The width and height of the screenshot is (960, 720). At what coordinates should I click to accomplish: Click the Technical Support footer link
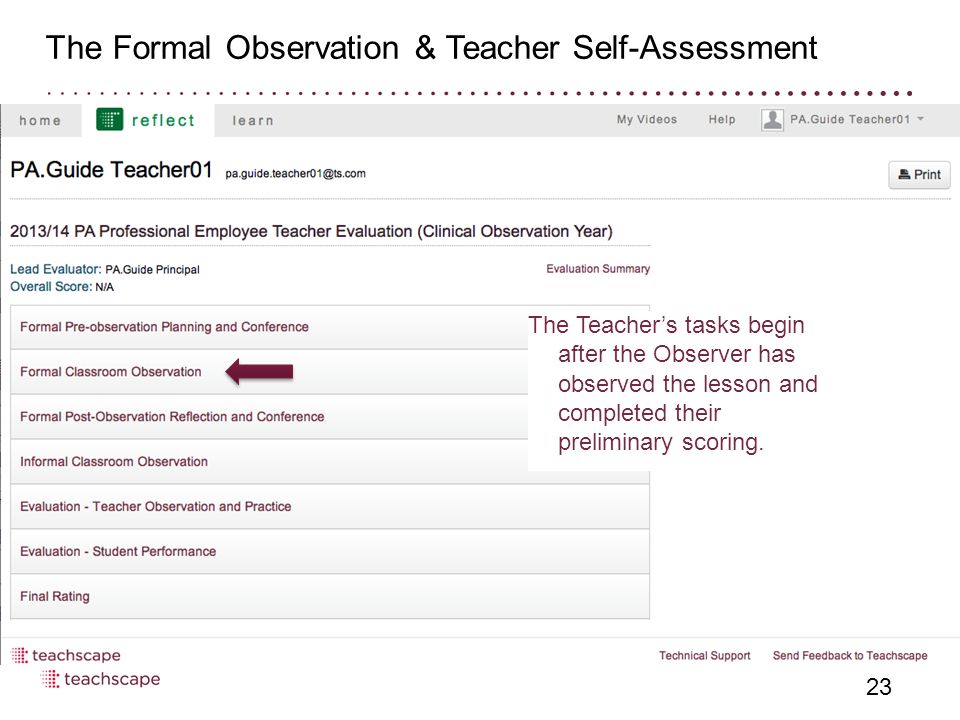tap(705, 656)
